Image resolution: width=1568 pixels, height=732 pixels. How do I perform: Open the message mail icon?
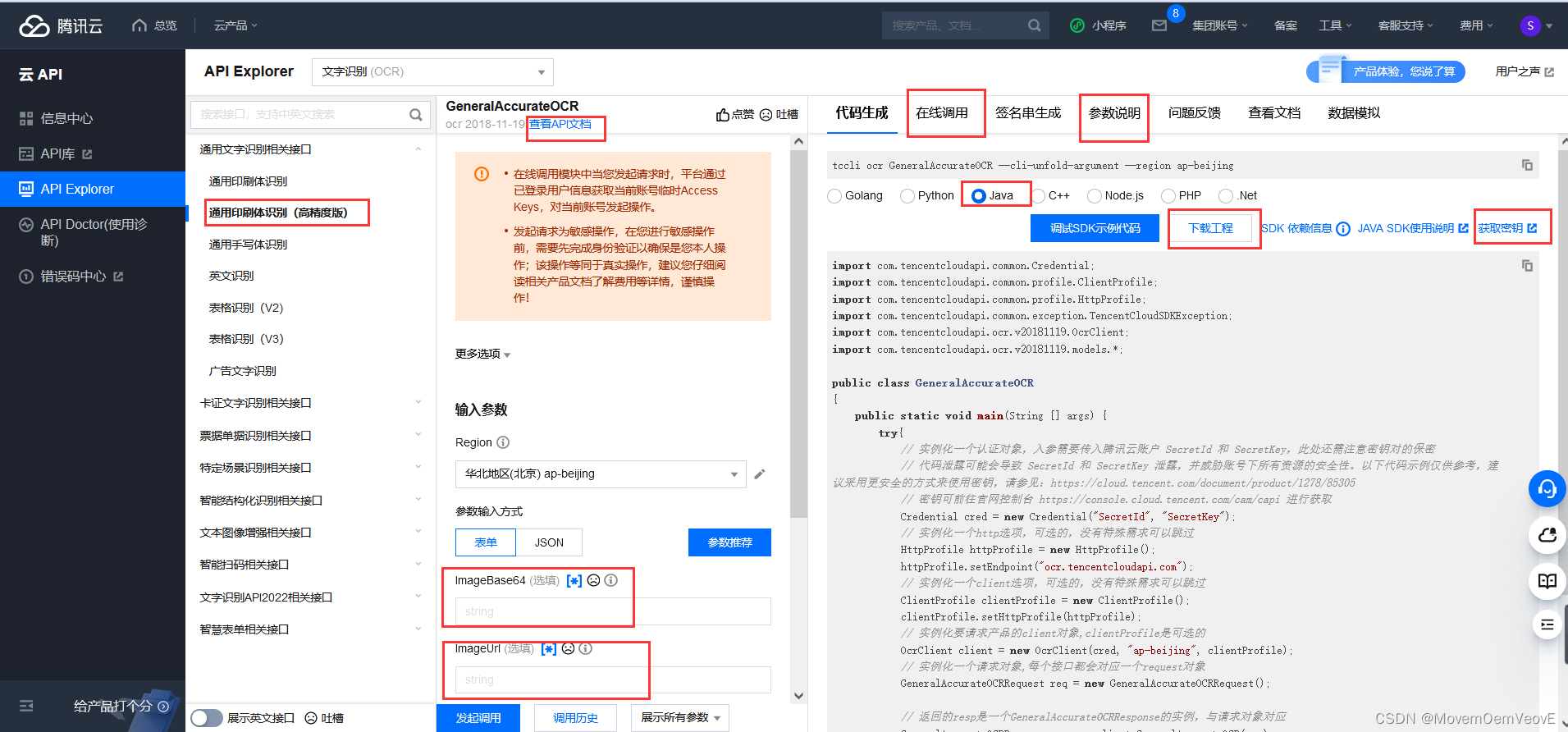tap(1159, 25)
